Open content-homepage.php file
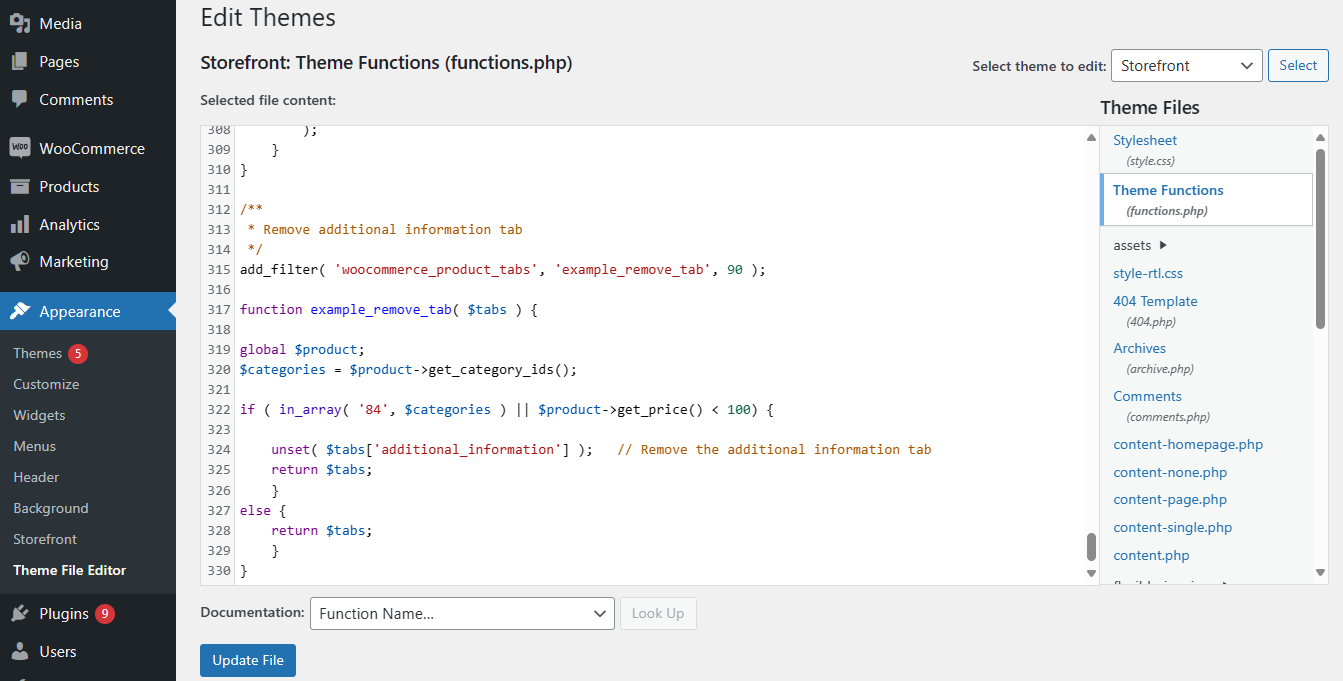This screenshot has height=681, width=1343. pos(1188,444)
